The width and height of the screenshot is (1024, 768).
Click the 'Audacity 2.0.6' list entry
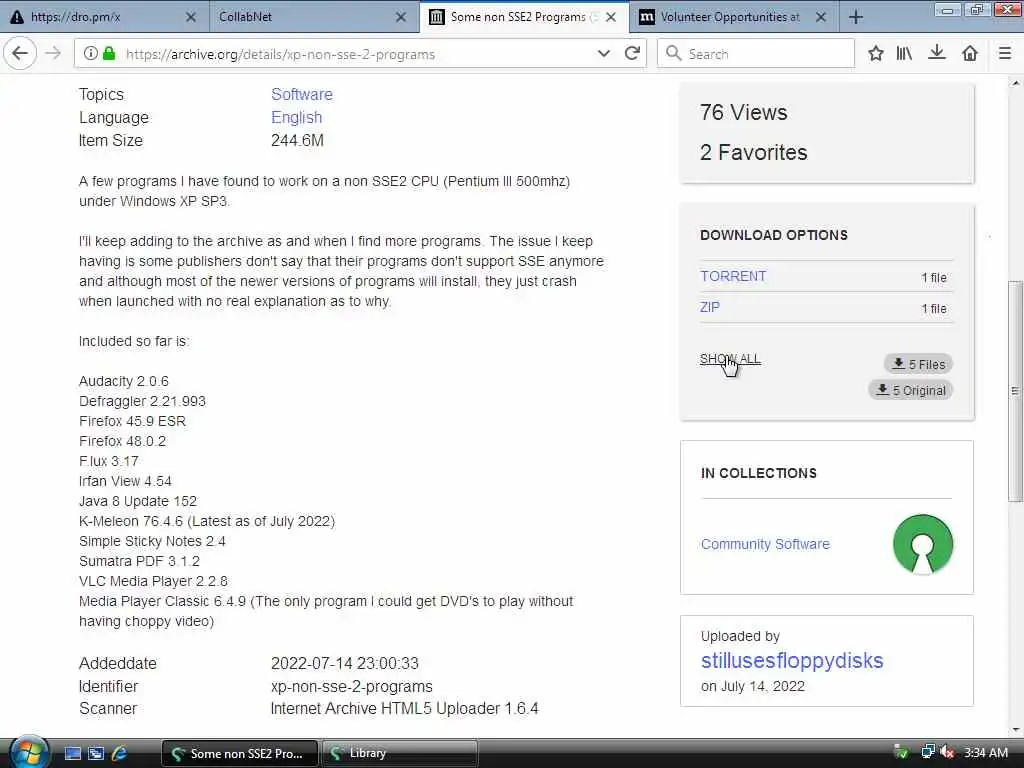tap(123, 381)
